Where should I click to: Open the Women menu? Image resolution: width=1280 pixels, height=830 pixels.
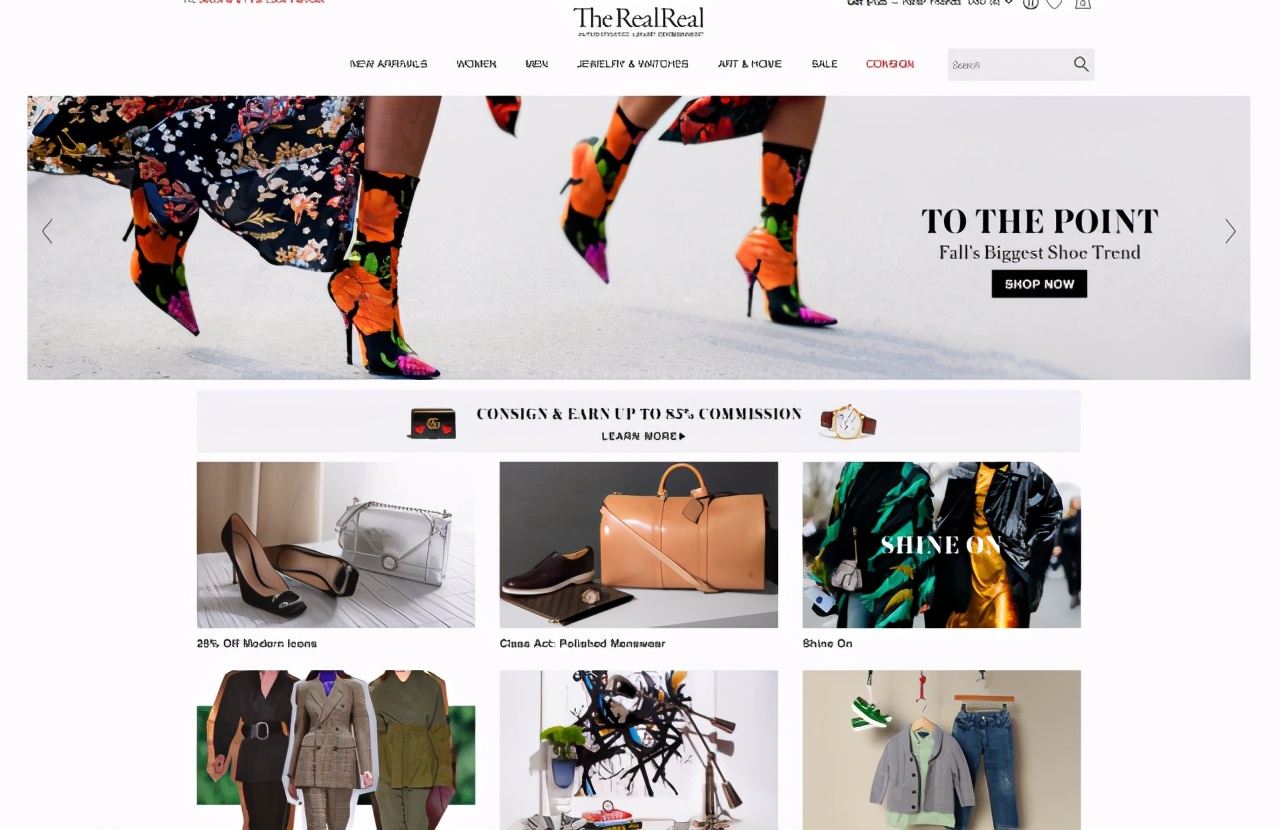point(476,64)
